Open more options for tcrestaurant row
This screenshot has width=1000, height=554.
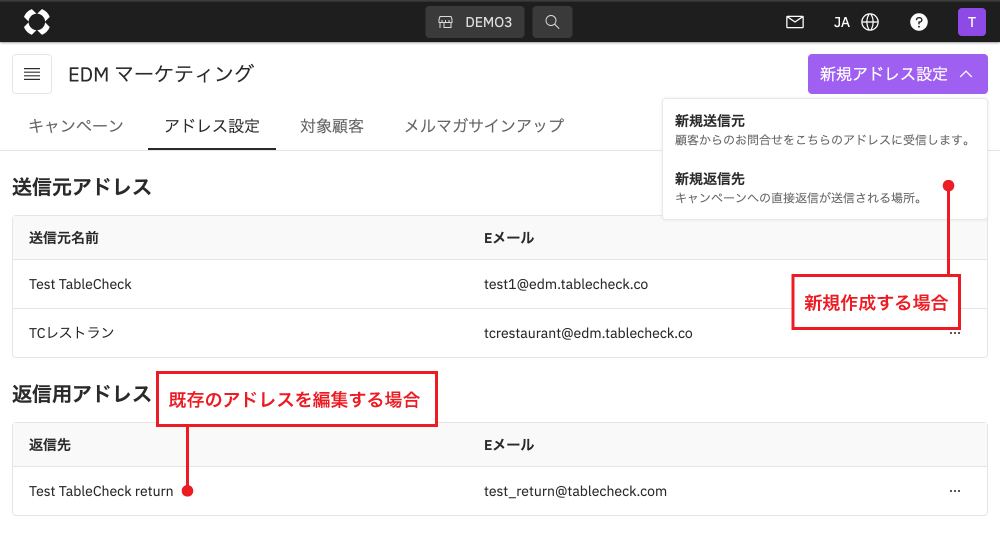955,333
